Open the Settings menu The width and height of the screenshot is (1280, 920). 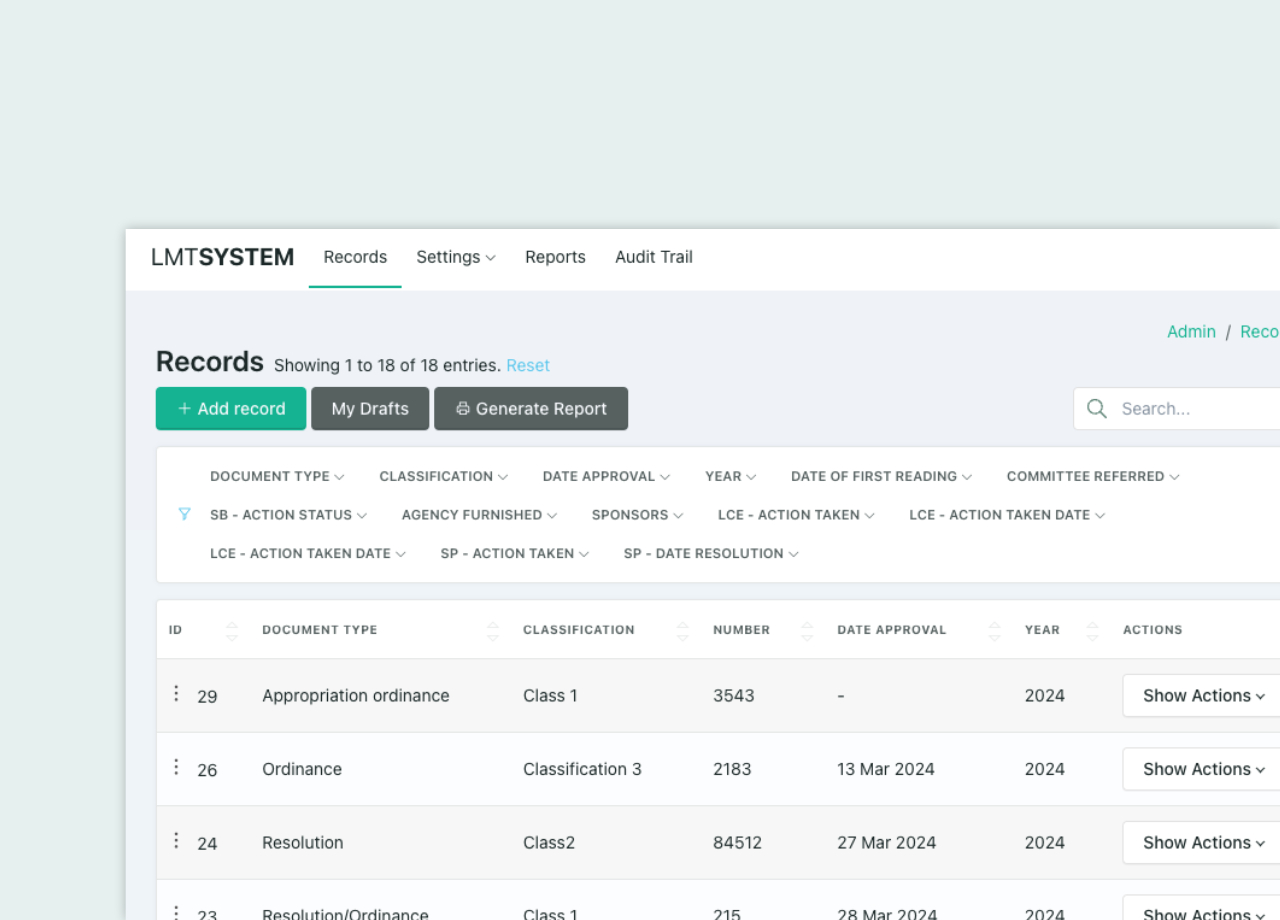click(x=456, y=257)
